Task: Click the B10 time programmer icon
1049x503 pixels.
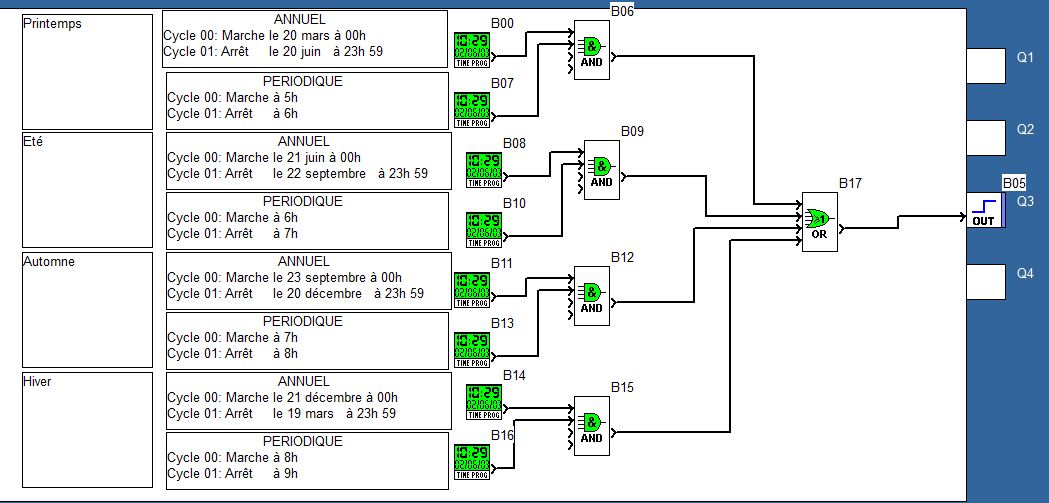Action: point(484,229)
